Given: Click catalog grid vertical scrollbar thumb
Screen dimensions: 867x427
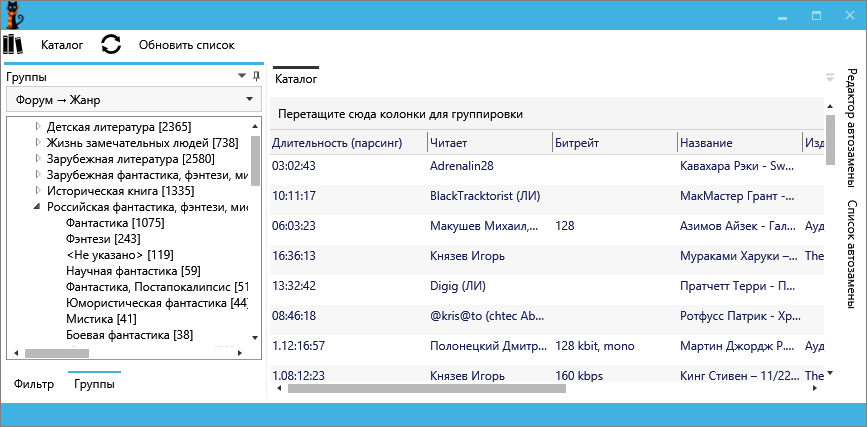Looking at the screenshot, I should (x=830, y=140).
